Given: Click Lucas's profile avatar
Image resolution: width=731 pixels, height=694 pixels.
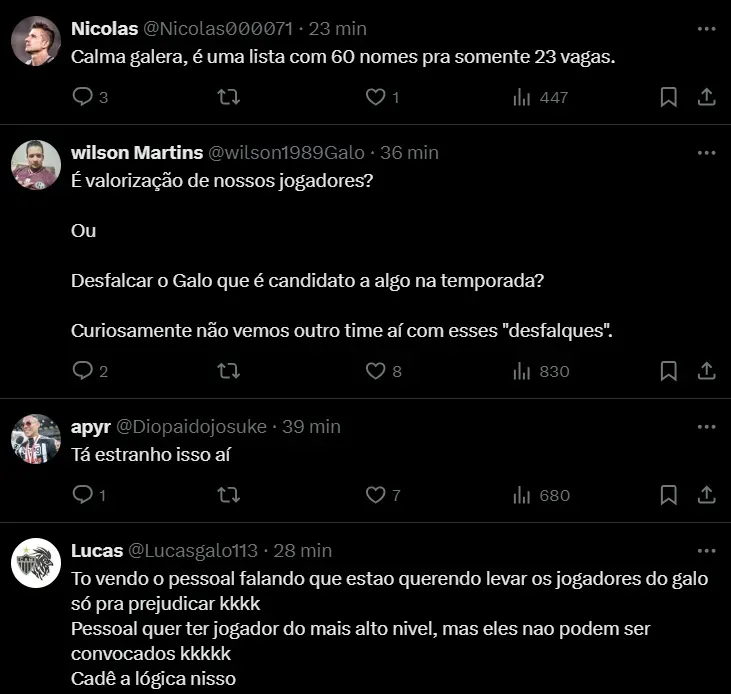Looking at the screenshot, I should tap(36, 565).
